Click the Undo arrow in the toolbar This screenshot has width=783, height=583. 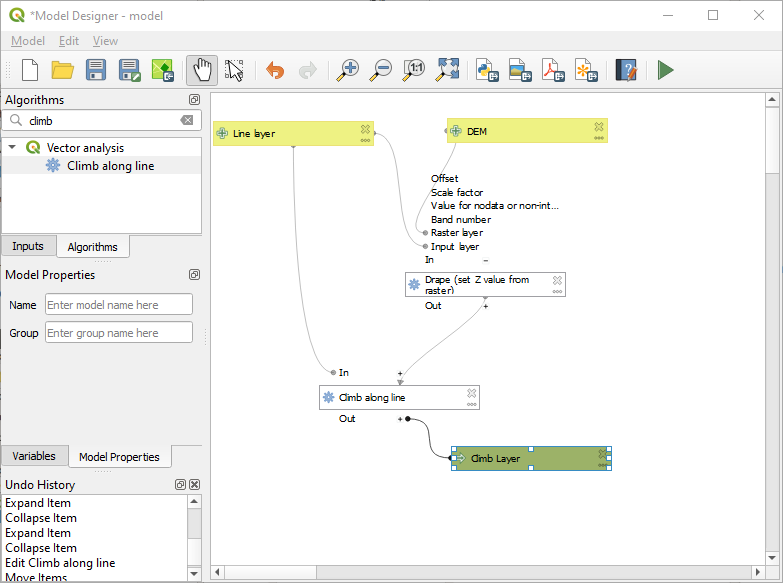[x=274, y=70]
